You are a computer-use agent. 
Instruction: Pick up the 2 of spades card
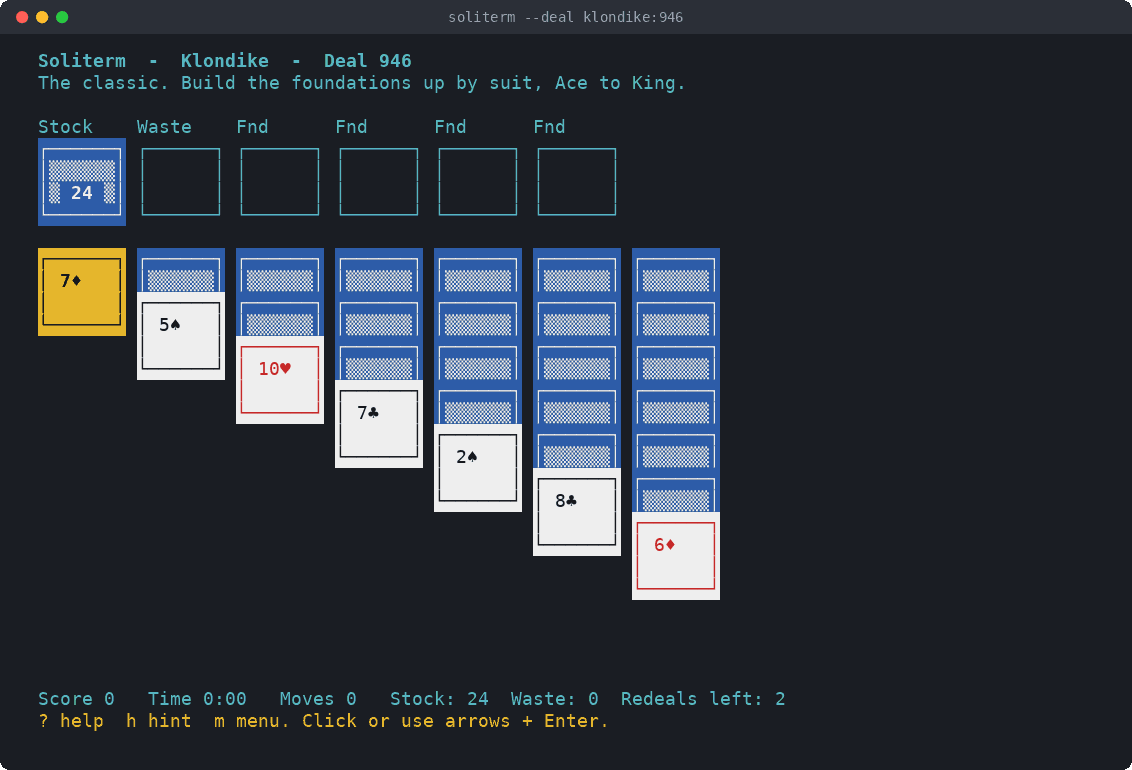477,468
